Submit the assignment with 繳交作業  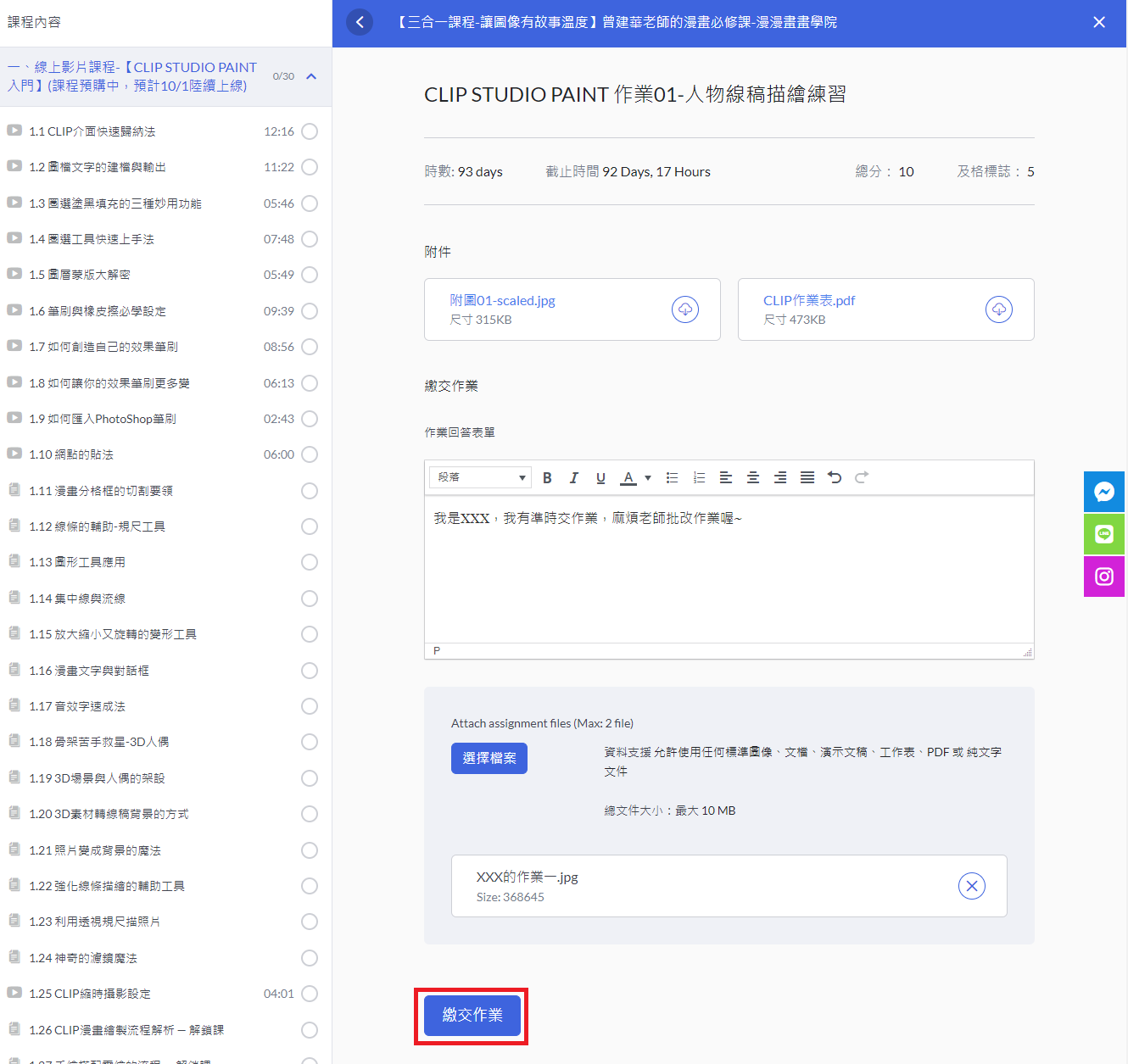click(472, 1015)
